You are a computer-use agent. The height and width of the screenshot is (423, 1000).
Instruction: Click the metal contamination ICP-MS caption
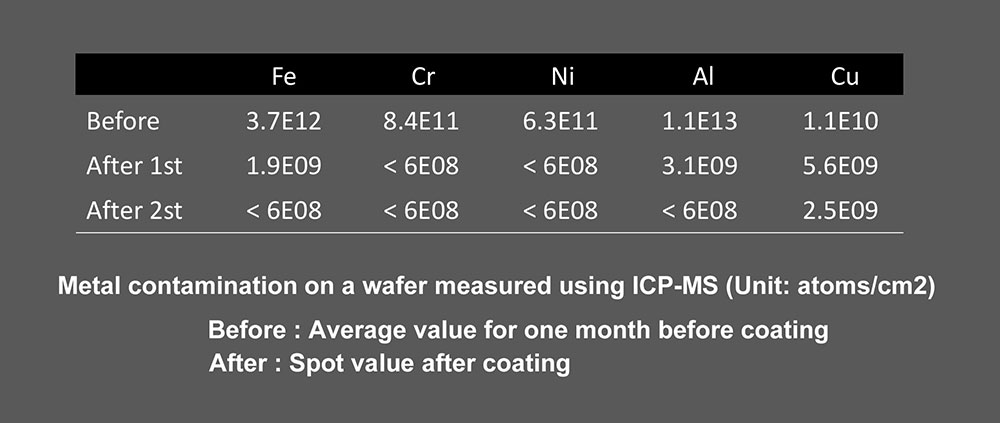pos(497,287)
